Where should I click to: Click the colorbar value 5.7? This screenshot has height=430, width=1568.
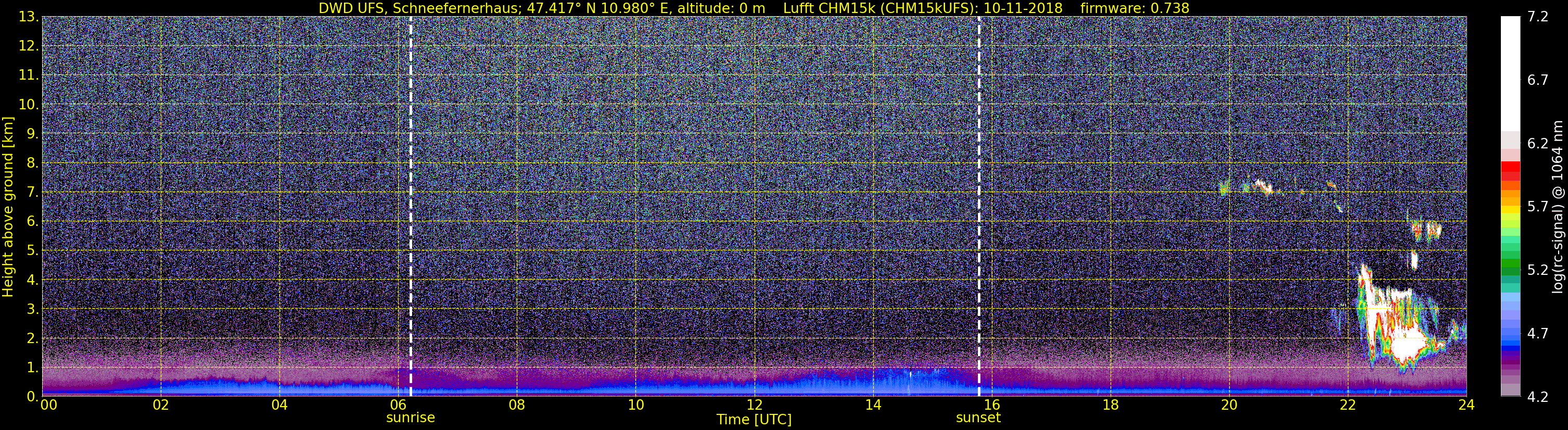[1538, 207]
